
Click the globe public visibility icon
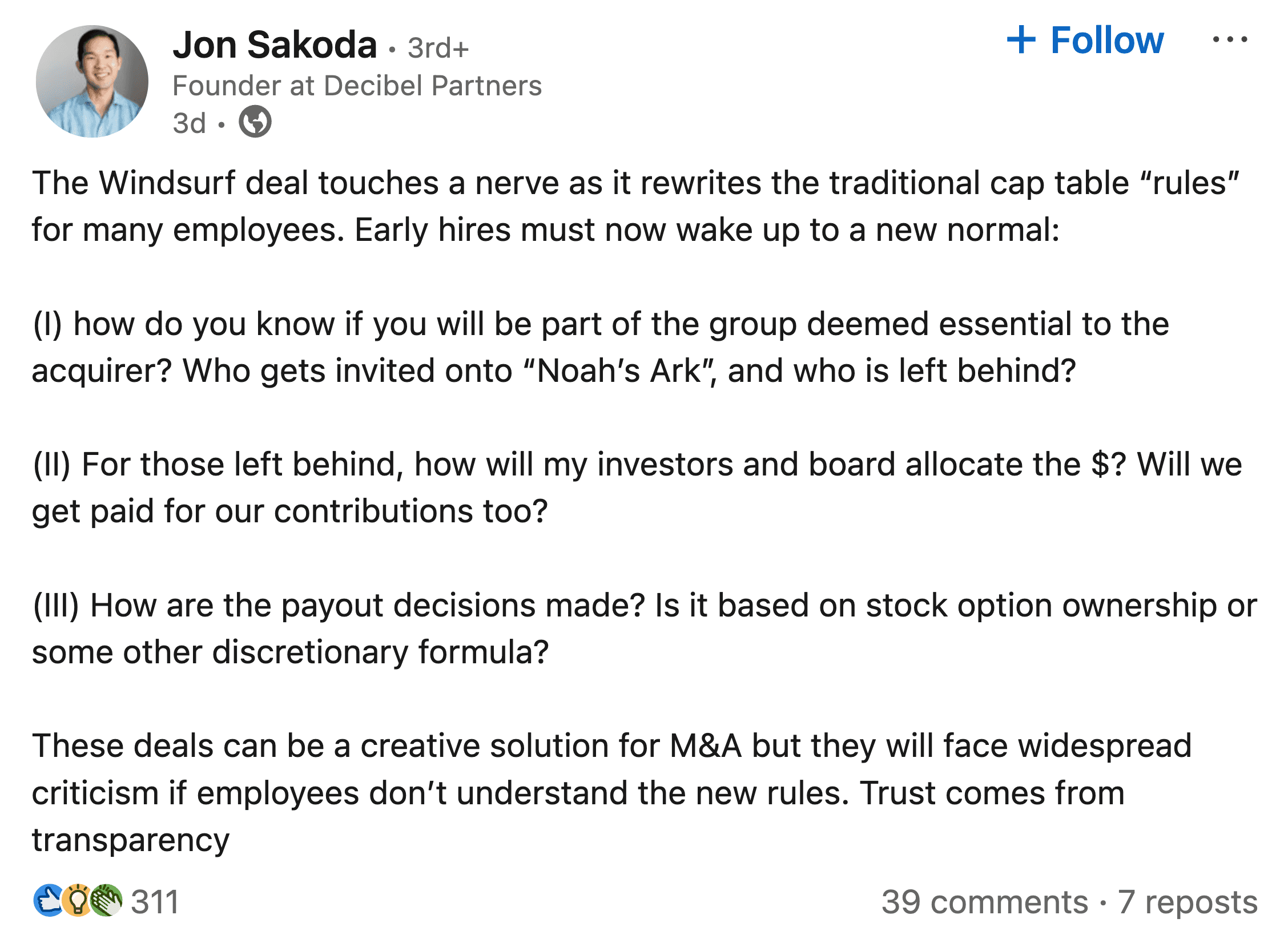255,122
